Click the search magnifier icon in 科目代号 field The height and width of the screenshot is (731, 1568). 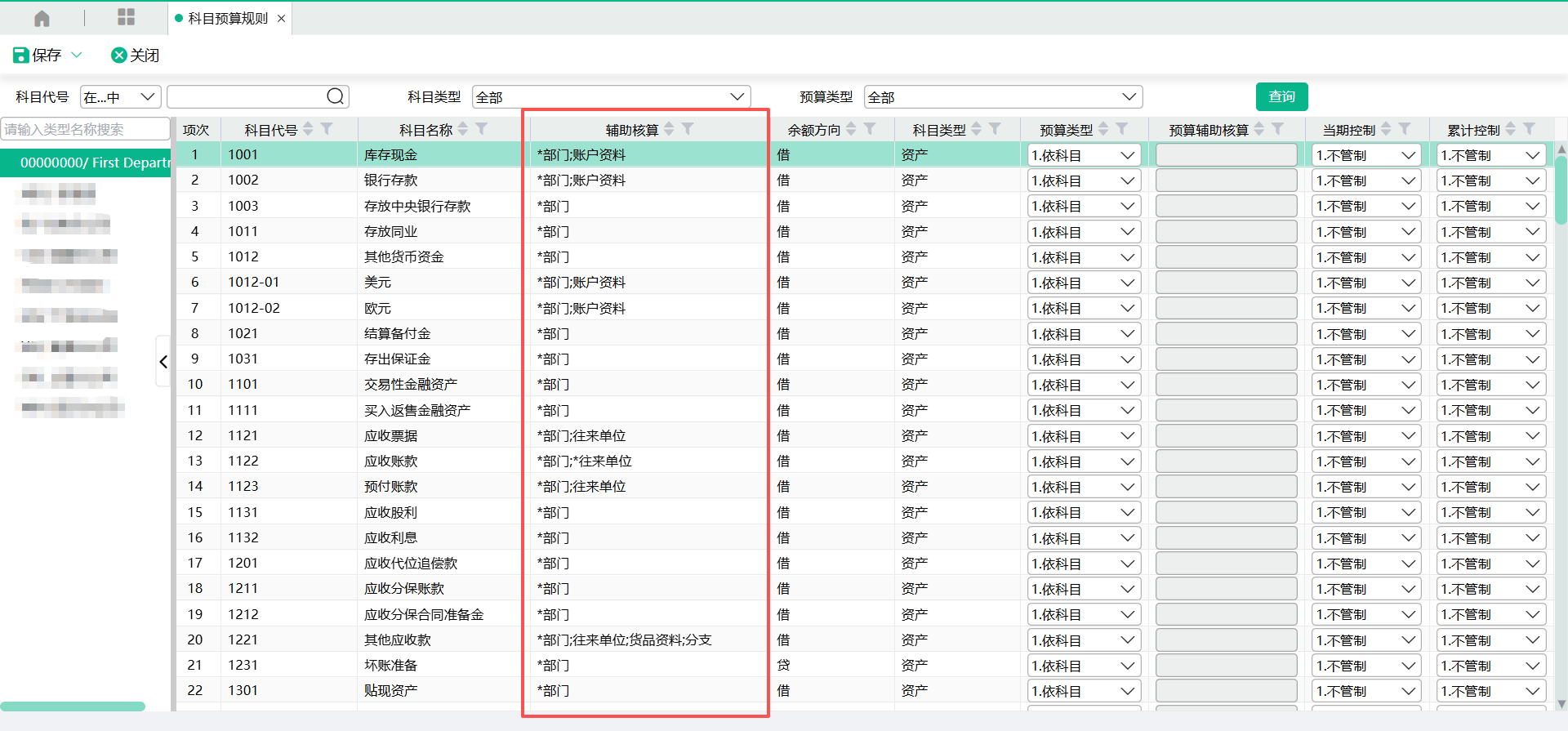pos(335,96)
